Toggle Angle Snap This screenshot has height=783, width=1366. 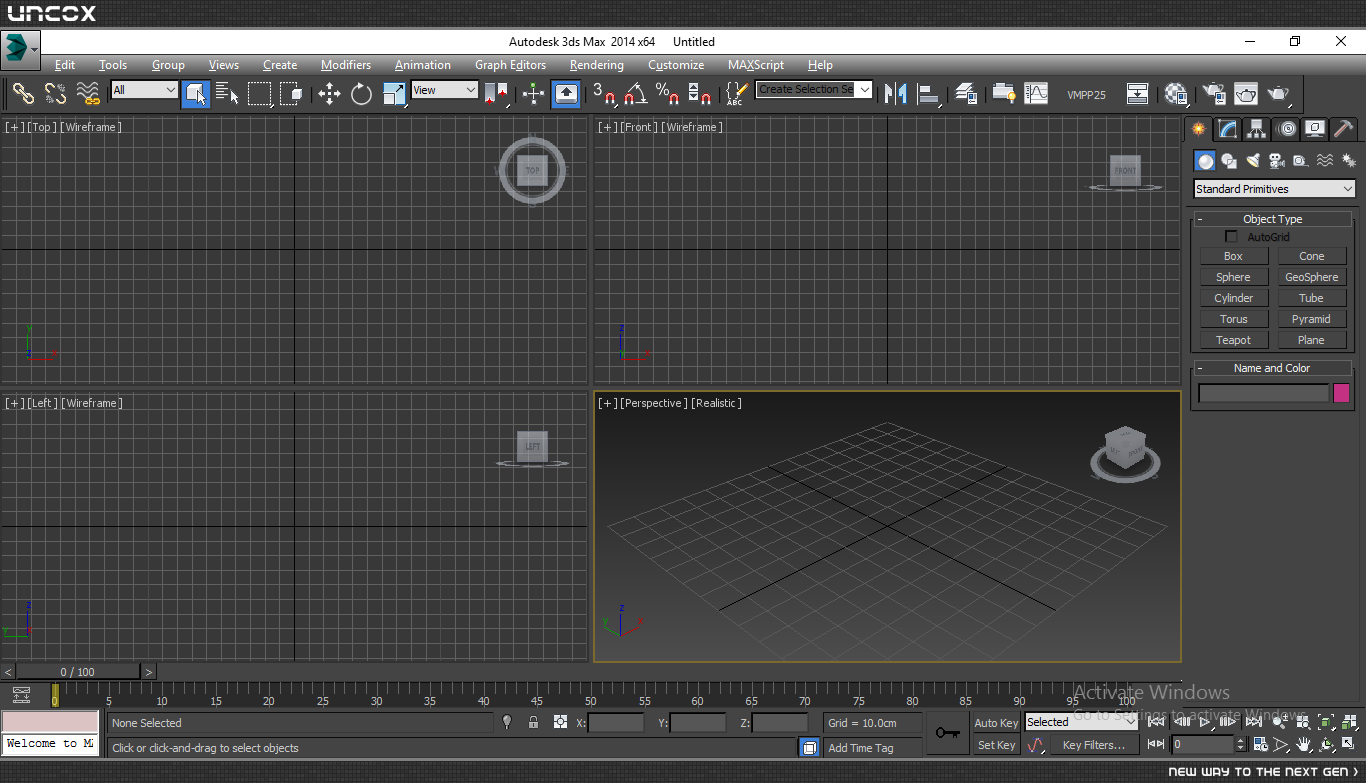click(x=635, y=93)
